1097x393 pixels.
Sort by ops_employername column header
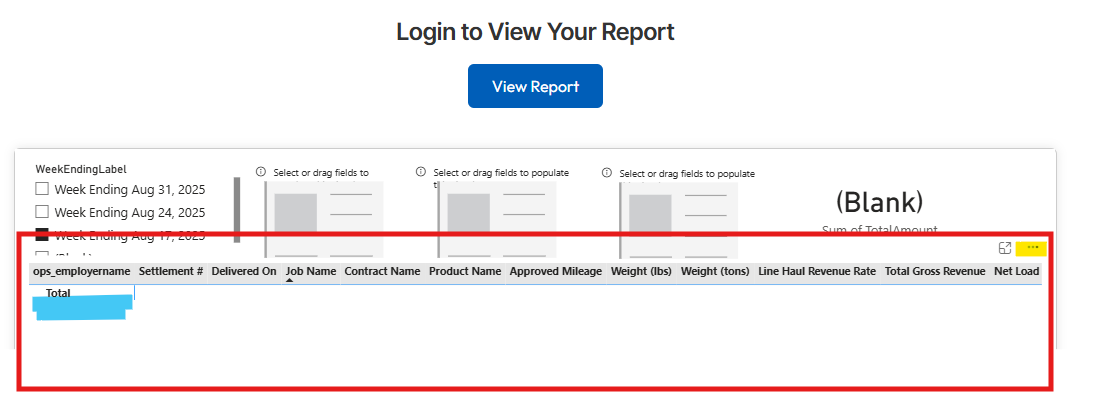[x=82, y=271]
